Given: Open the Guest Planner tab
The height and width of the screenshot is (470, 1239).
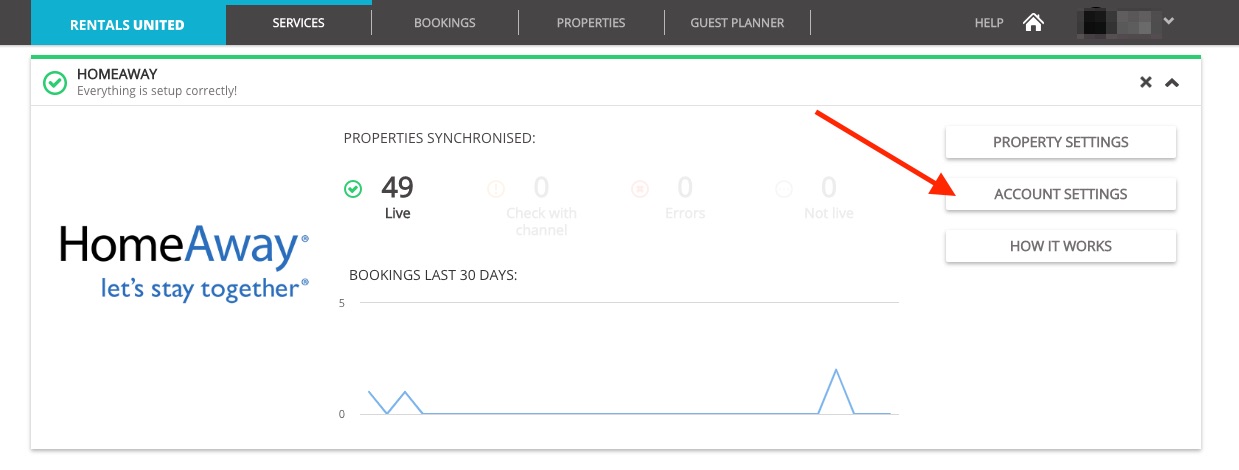Looking at the screenshot, I should [737, 23].
